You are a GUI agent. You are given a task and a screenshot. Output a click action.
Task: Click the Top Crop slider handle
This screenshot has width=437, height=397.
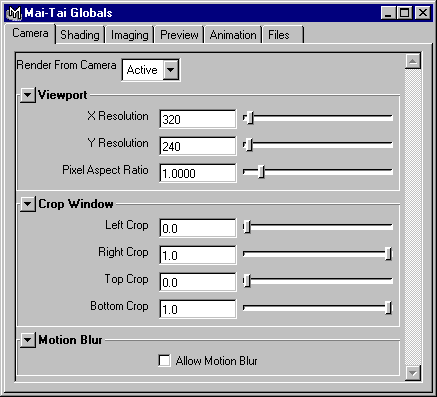(247, 281)
